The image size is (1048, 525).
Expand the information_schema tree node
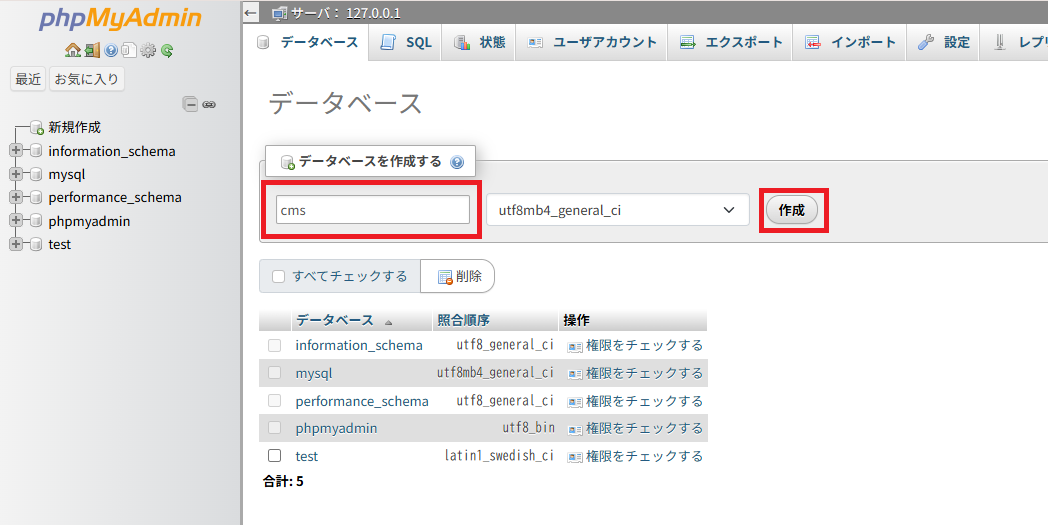[15, 151]
